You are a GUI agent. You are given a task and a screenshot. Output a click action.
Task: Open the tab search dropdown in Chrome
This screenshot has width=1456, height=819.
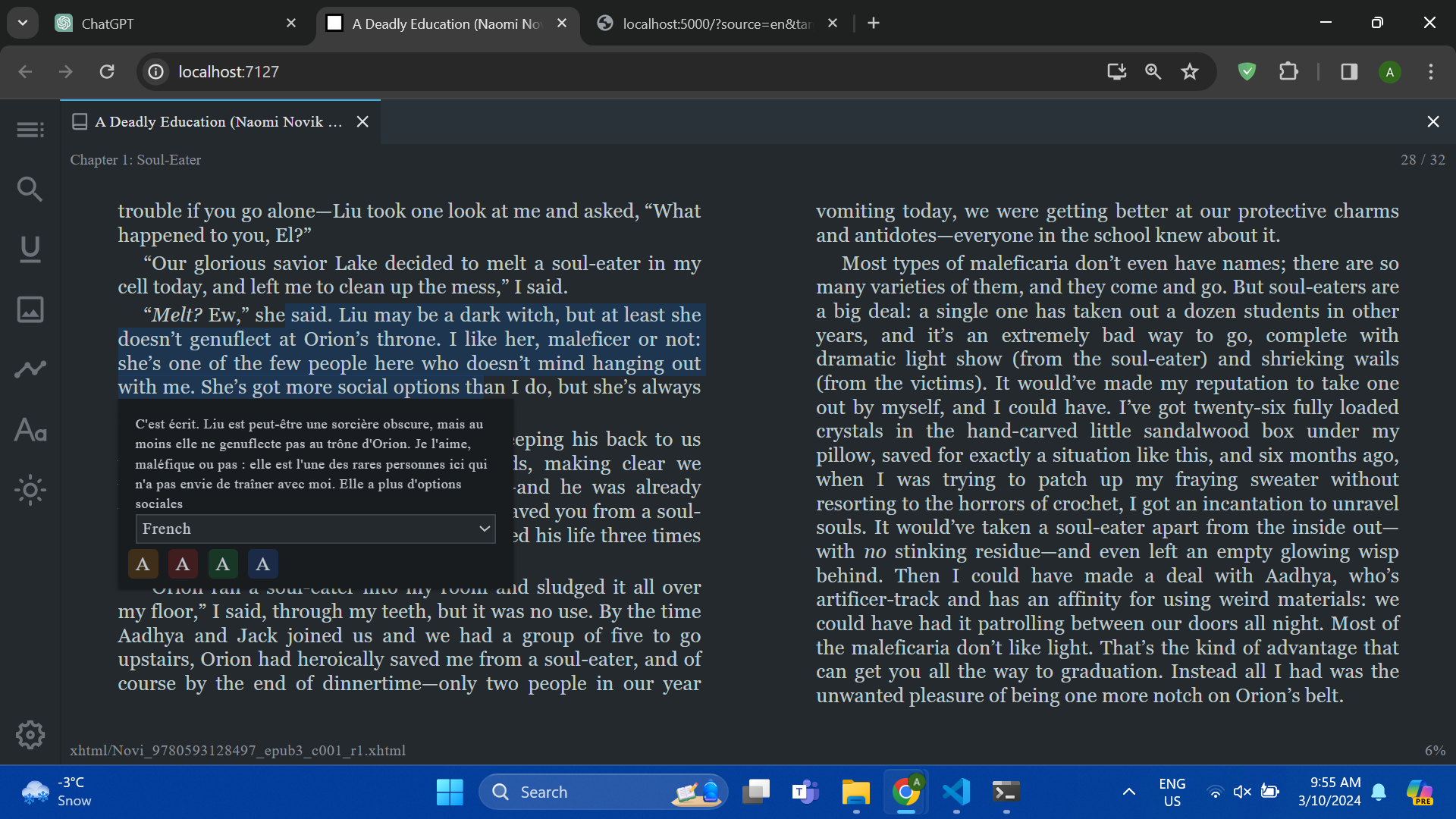click(x=23, y=23)
